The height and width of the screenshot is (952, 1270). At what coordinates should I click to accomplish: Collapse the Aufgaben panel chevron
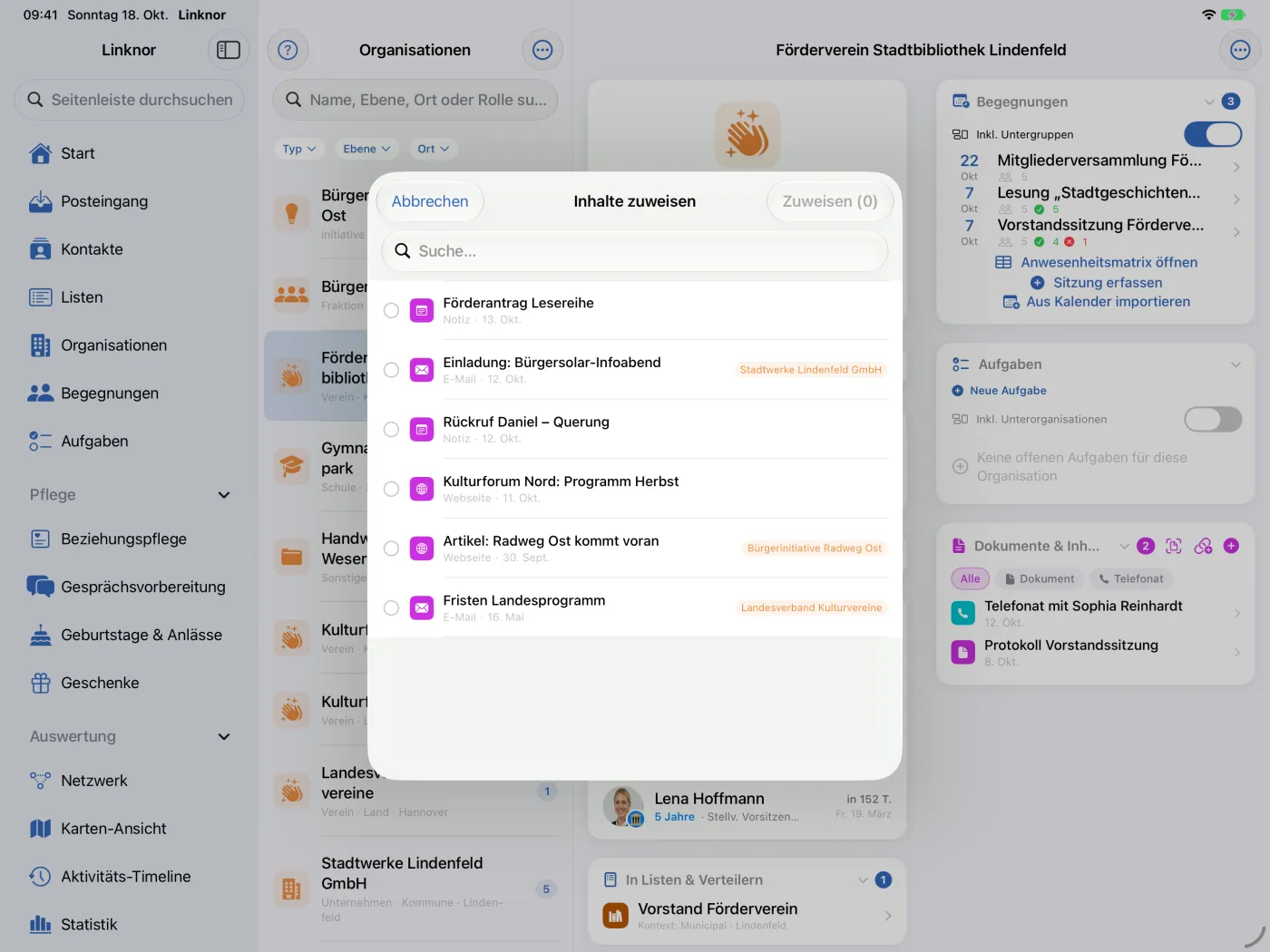pyautogui.click(x=1235, y=364)
